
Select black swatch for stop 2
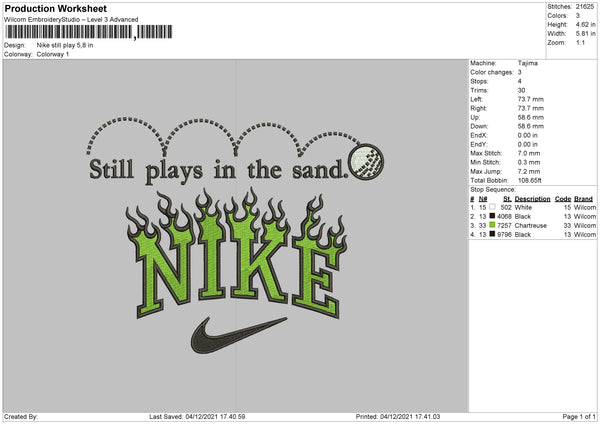[x=492, y=216]
